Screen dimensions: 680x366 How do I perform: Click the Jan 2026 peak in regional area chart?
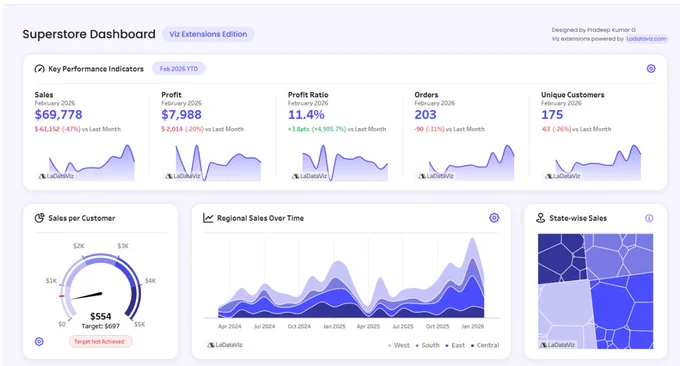(x=472, y=239)
